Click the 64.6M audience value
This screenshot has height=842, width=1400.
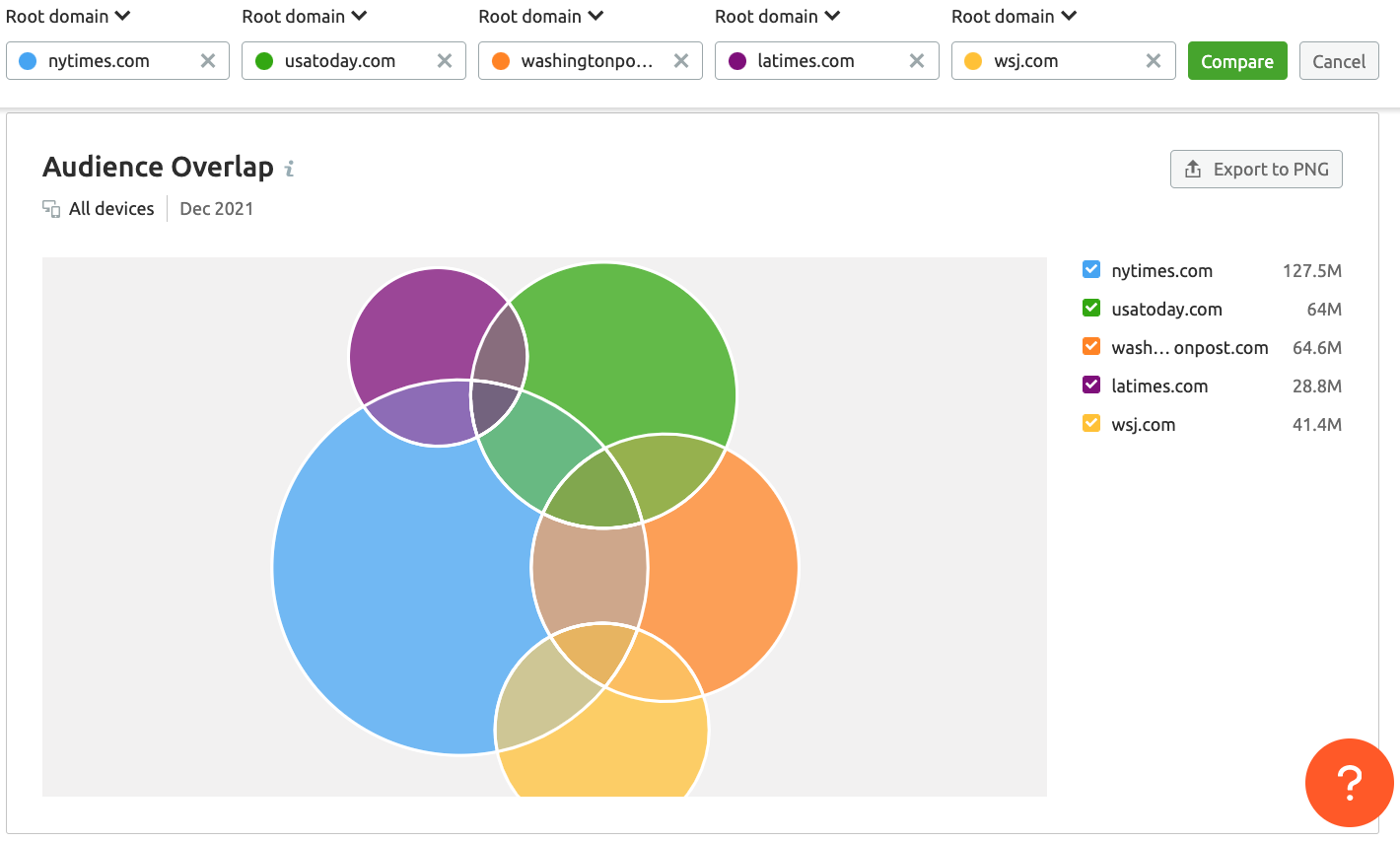tap(1317, 347)
